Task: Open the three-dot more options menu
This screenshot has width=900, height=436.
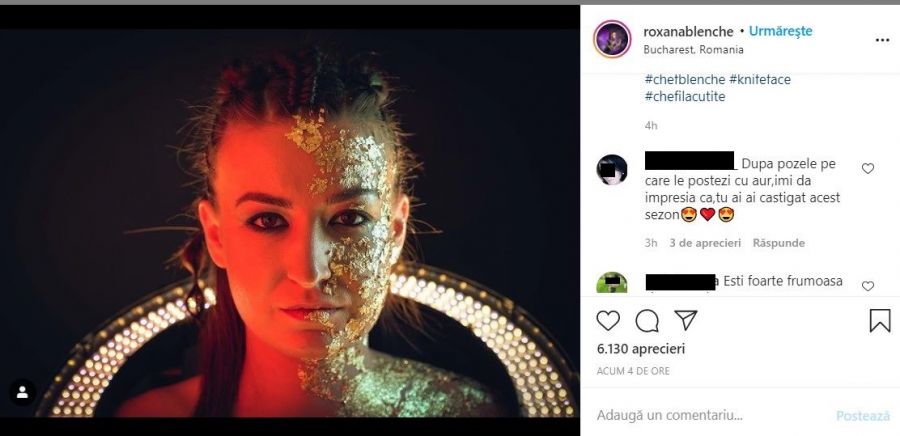Action: click(x=882, y=40)
